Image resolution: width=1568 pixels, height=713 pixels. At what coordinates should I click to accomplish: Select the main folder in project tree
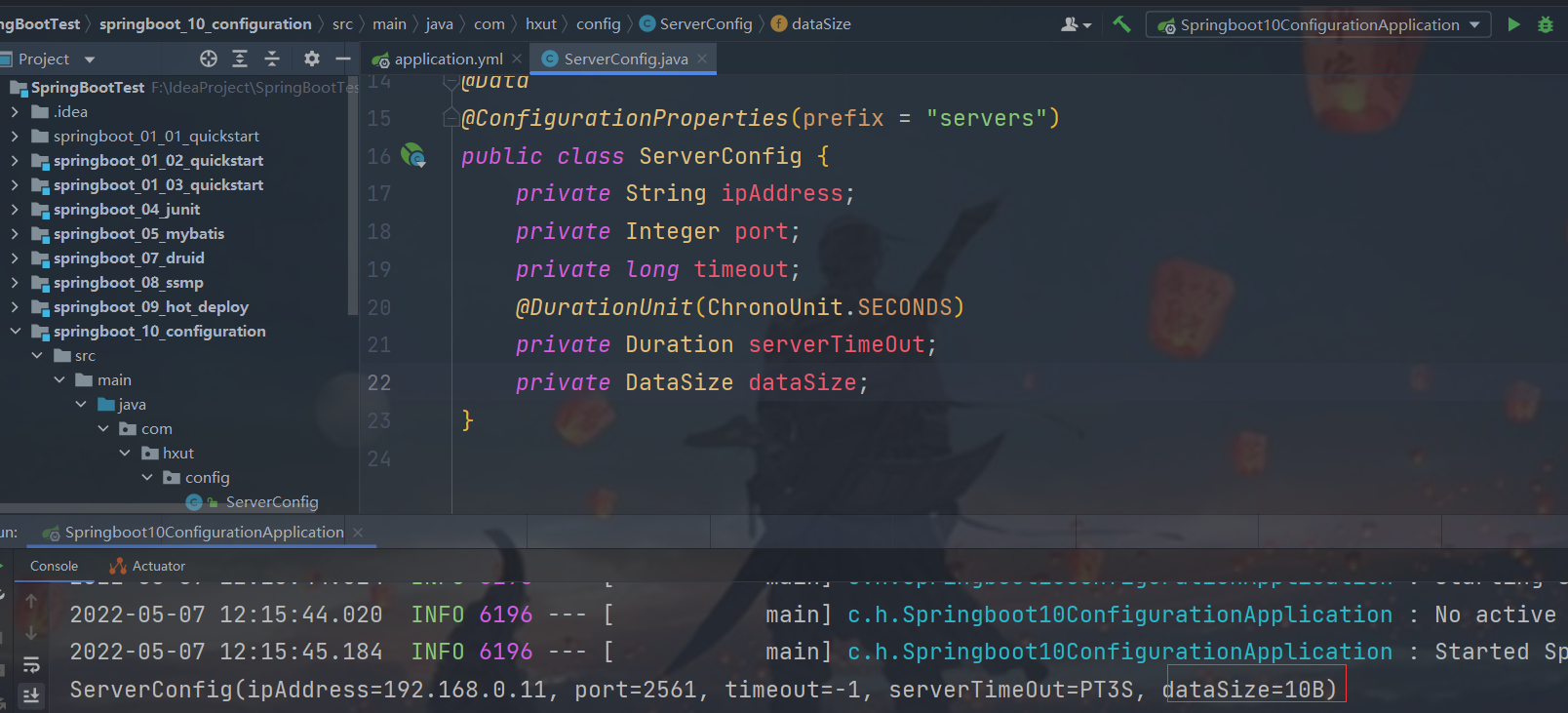coord(114,380)
